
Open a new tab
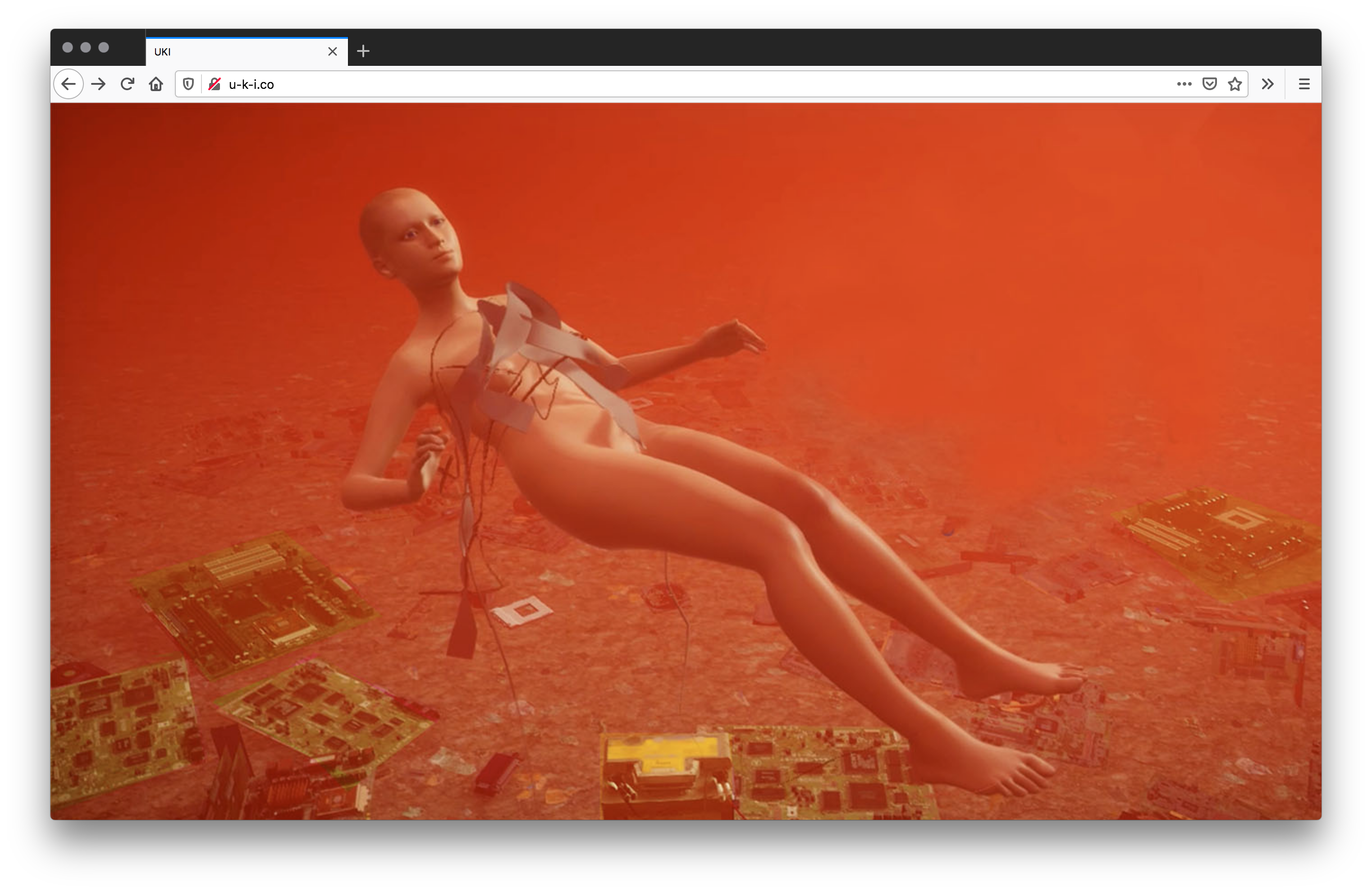point(363,51)
